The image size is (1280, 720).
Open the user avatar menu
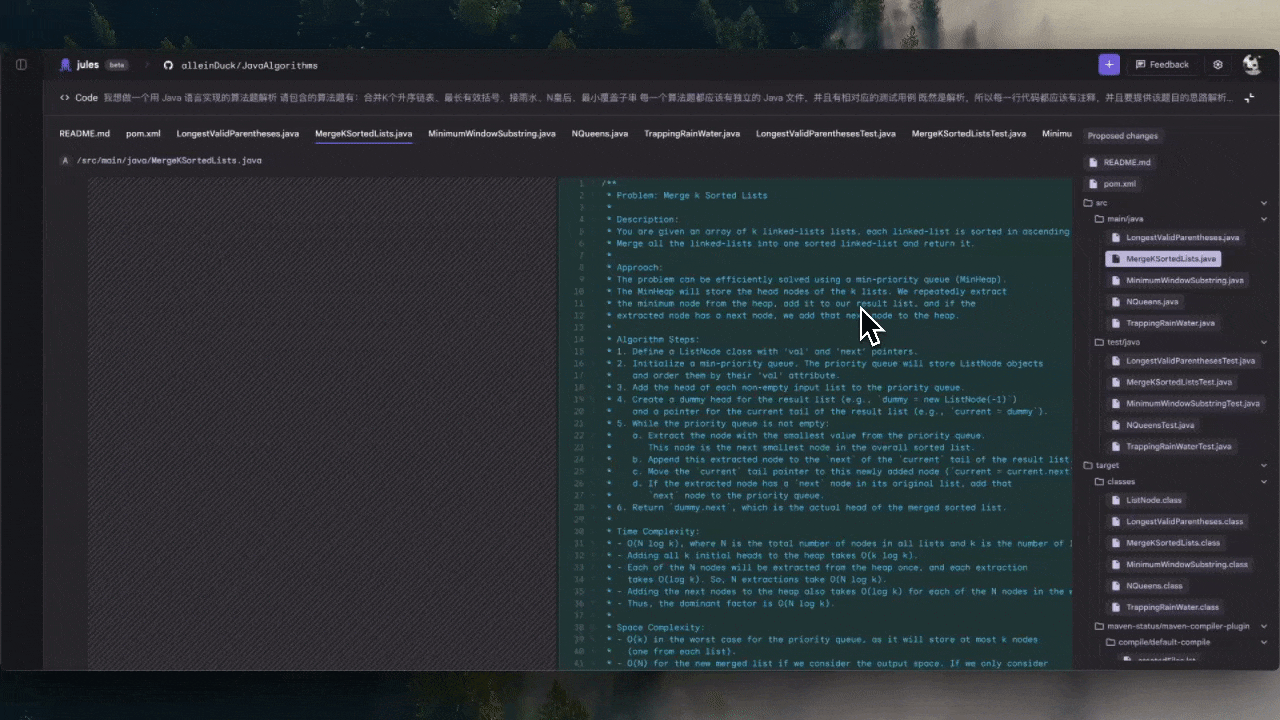pos(1252,65)
